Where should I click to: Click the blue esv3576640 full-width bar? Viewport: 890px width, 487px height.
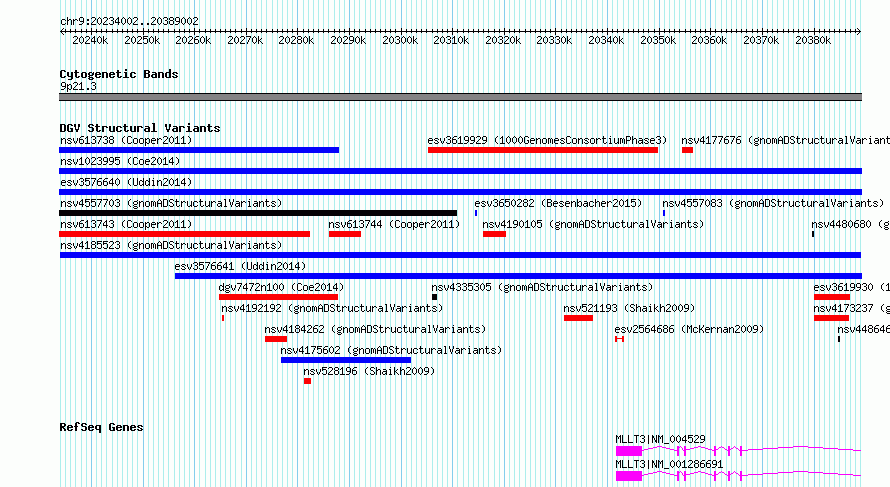click(x=460, y=192)
